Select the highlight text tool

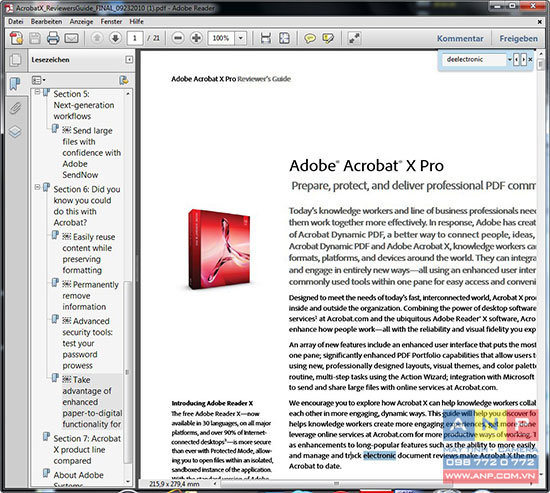328,38
